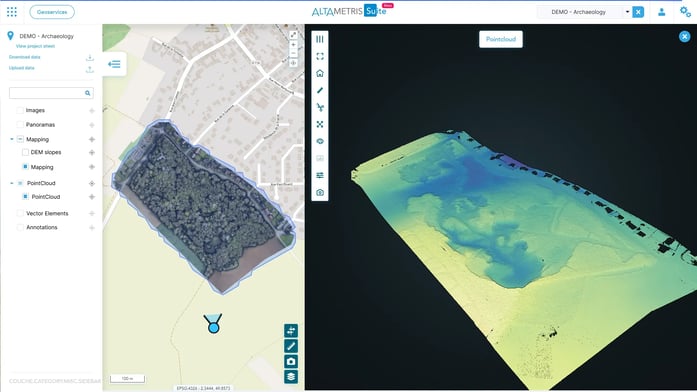
Task: Open the Geoservices button
Action: pyautogui.click(x=52, y=12)
